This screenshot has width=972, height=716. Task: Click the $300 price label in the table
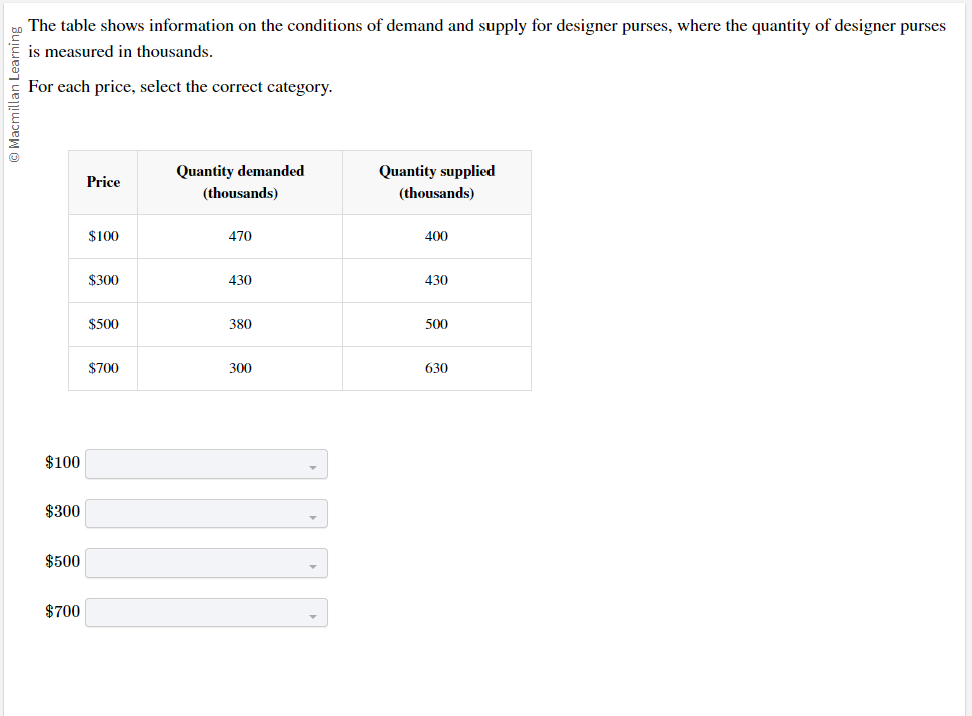pyautogui.click(x=102, y=280)
